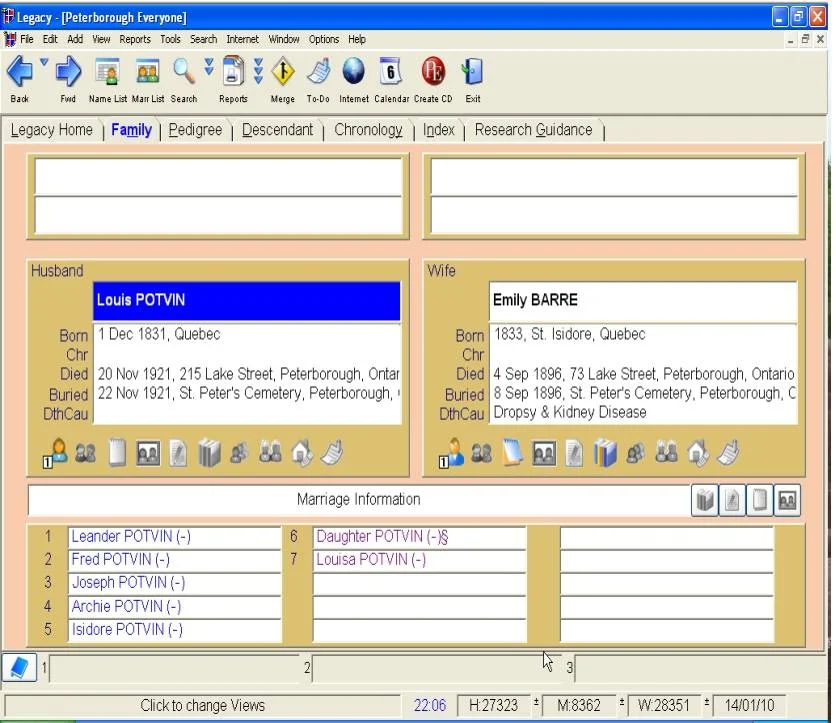Screen dimensions: 836x723
Task: Select wife name Emily BARRE
Action: [x=642, y=301]
